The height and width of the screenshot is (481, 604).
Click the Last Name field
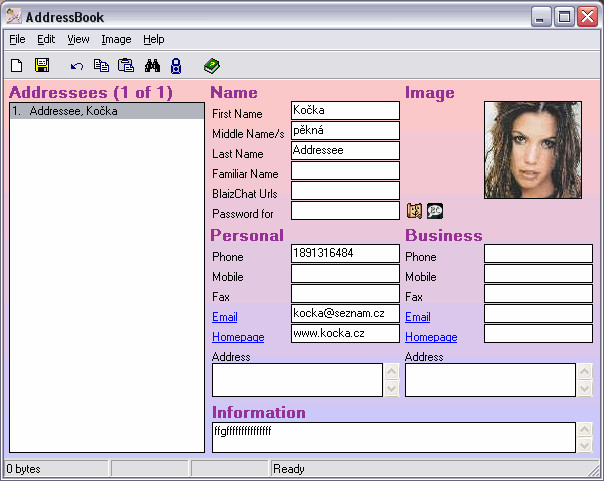pyautogui.click(x=345, y=151)
